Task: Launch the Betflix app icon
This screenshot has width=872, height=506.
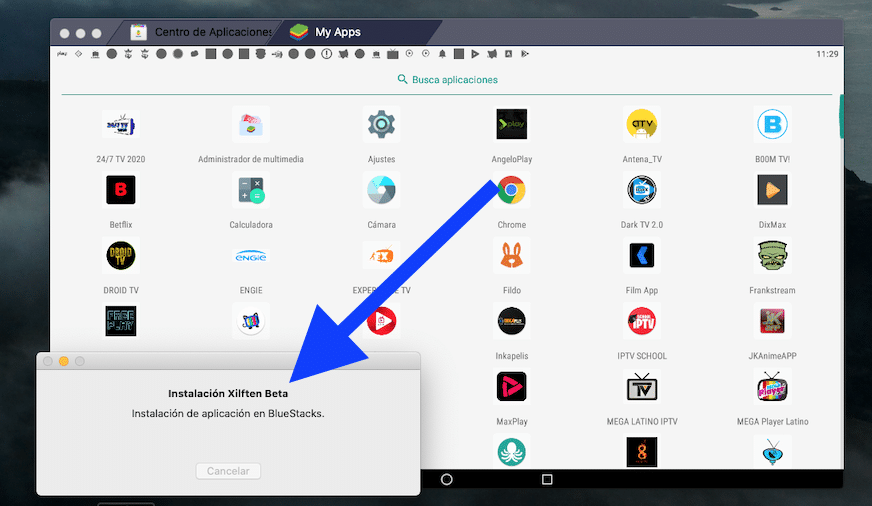Action: coord(120,190)
